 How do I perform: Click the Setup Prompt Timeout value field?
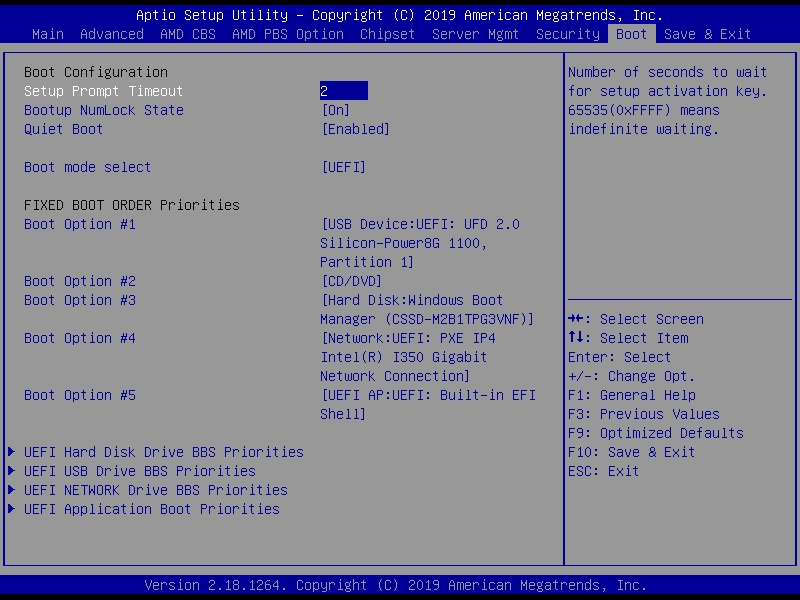click(x=343, y=91)
